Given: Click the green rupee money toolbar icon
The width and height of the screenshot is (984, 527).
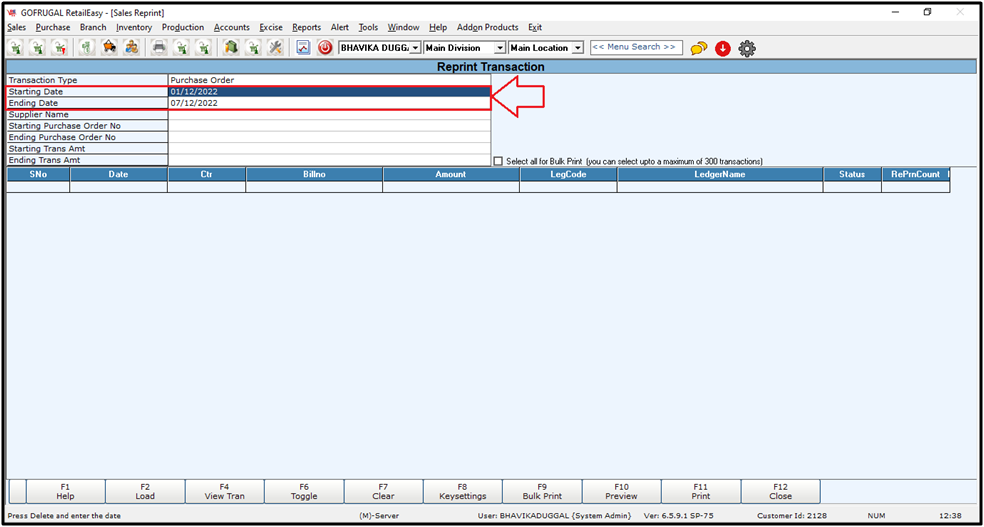Looking at the screenshot, I should pyautogui.click(x=88, y=48).
